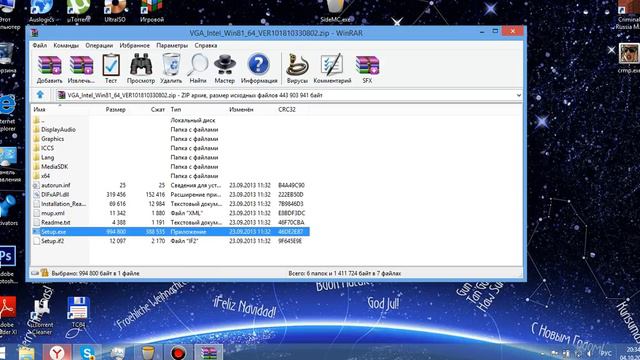Image resolution: width=640 pixels, height=360 pixels.
Task: Open the SideMC.exe desktop shortcut
Action: pos(335,11)
